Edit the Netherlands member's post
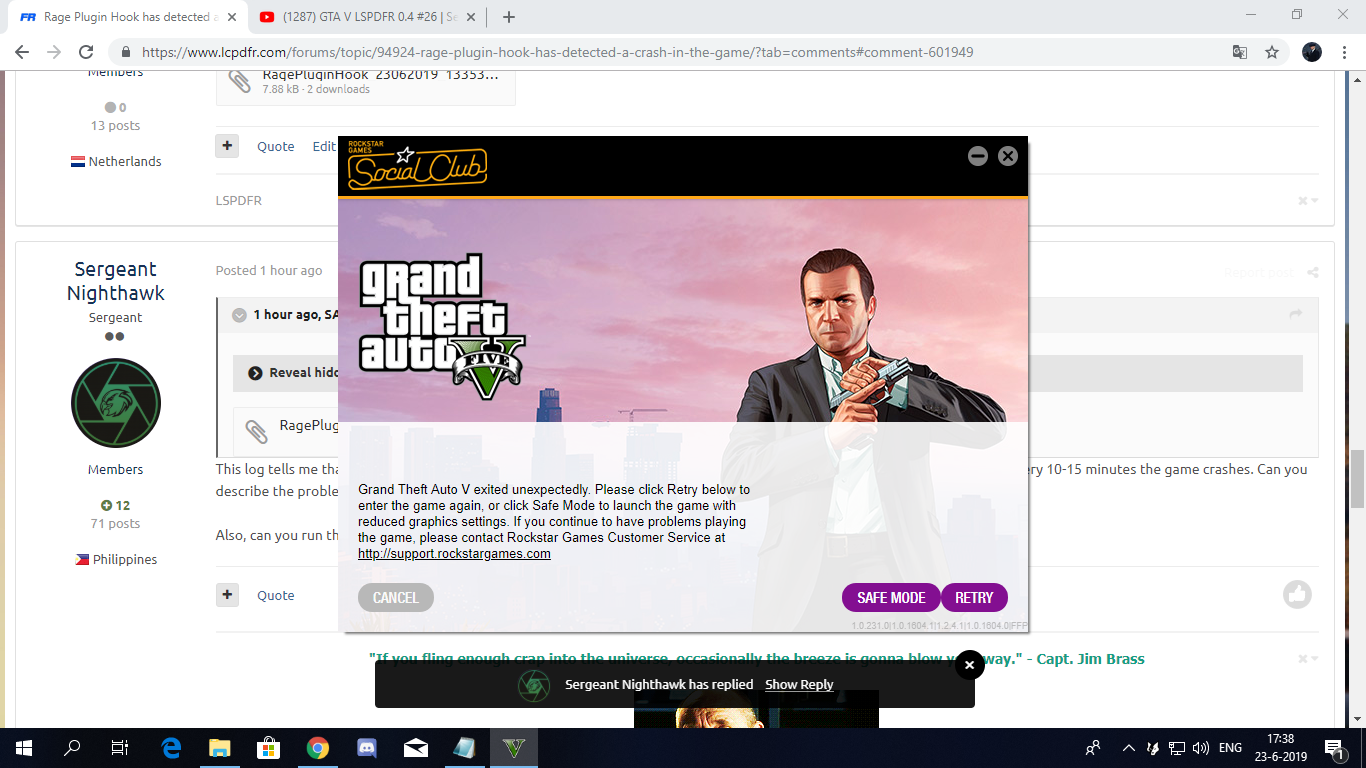The height and width of the screenshot is (768, 1366). 324,146
